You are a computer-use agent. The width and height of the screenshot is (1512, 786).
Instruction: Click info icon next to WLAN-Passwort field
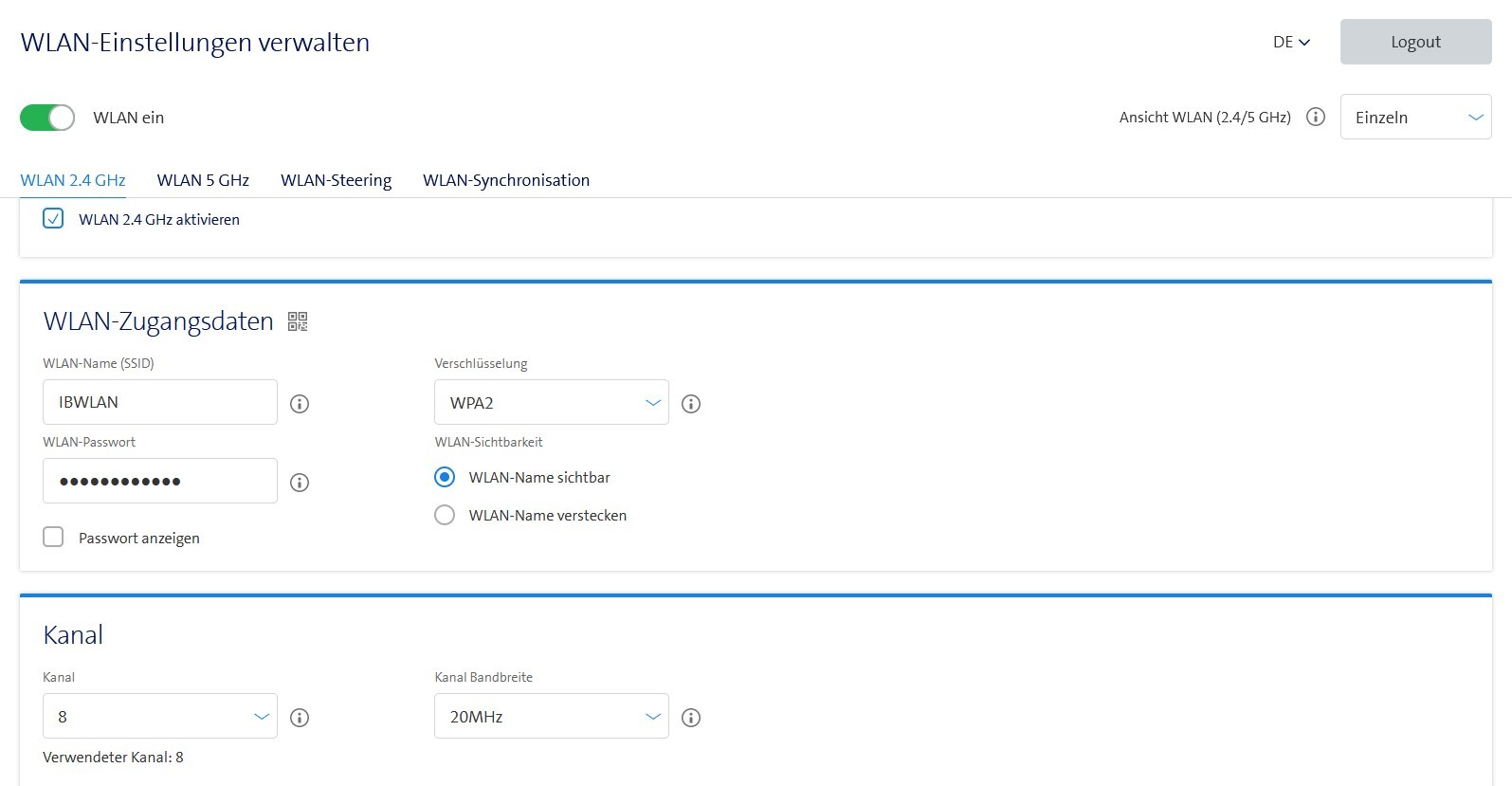300,483
